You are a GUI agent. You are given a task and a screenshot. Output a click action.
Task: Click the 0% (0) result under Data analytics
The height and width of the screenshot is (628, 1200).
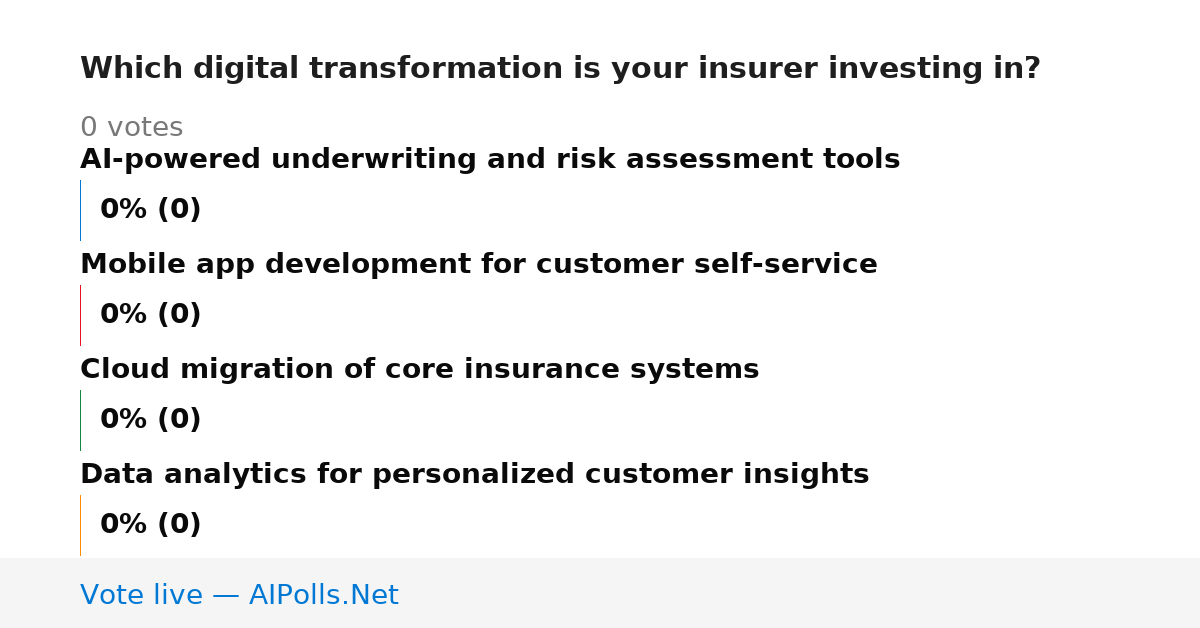coord(151,525)
